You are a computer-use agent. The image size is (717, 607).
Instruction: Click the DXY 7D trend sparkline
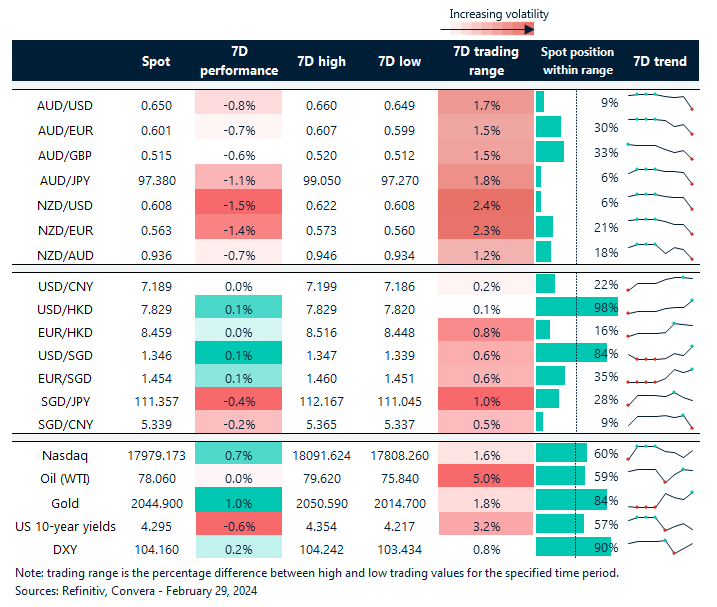click(x=660, y=547)
